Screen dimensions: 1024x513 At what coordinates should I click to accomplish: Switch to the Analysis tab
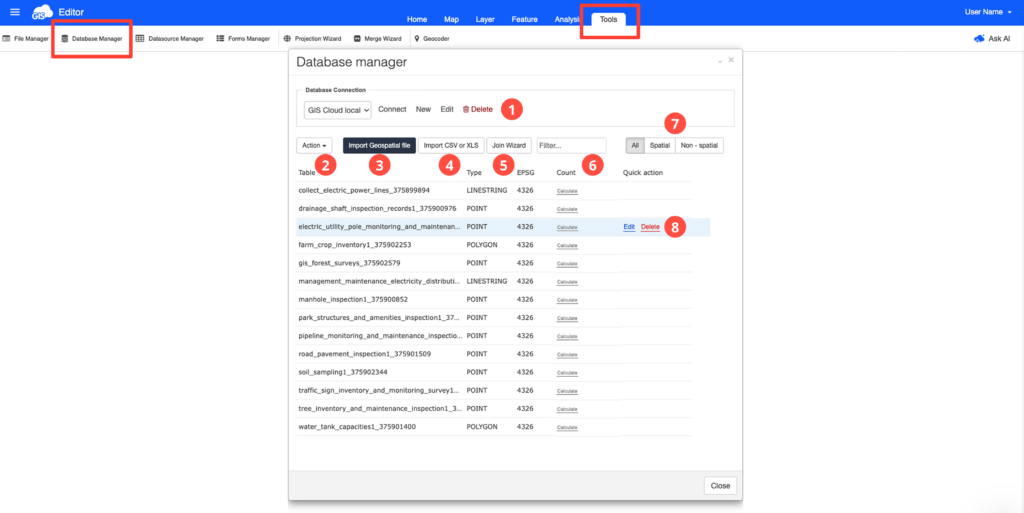coord(567,19)
